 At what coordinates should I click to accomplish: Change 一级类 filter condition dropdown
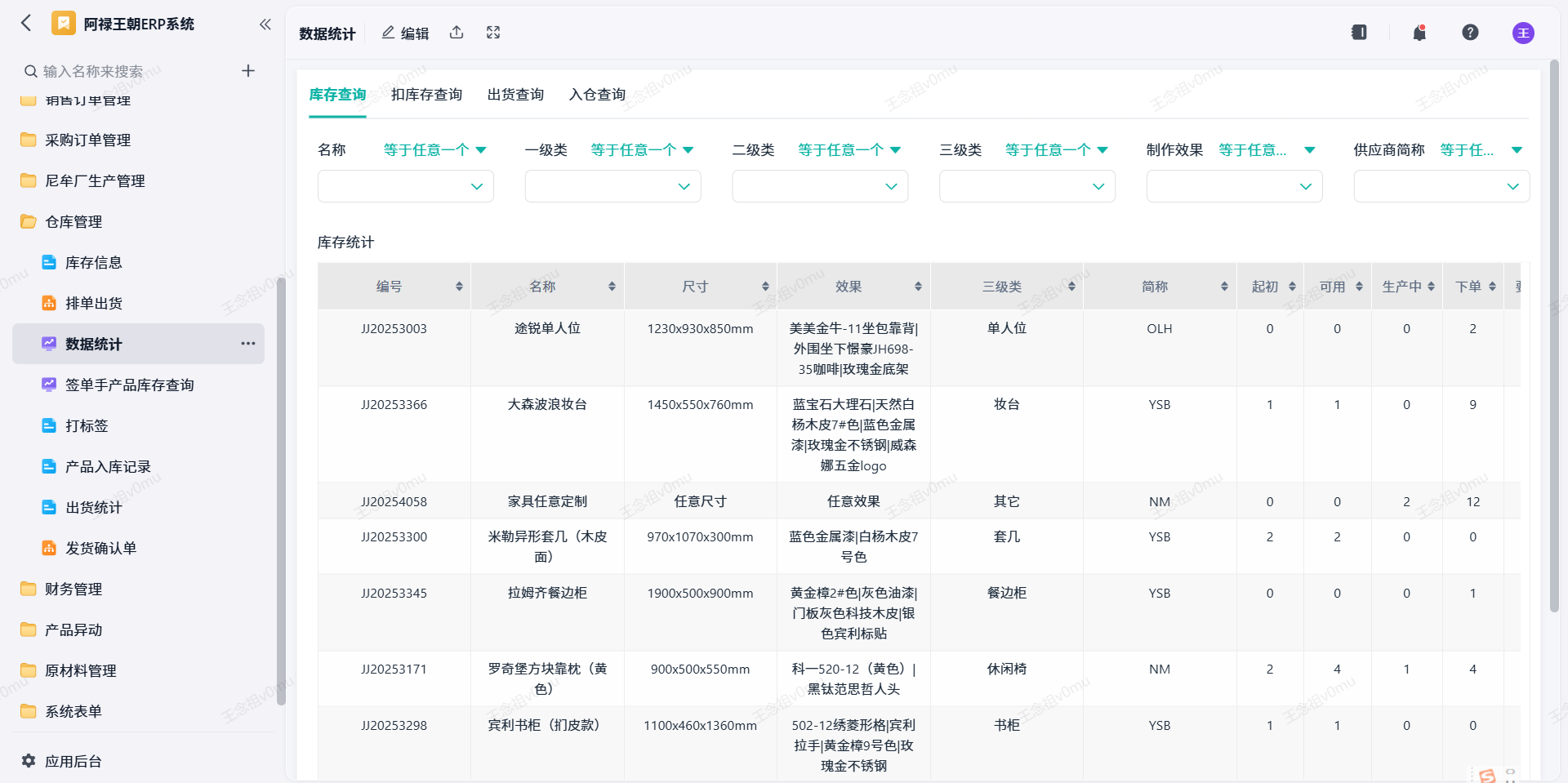coord(642,149)
